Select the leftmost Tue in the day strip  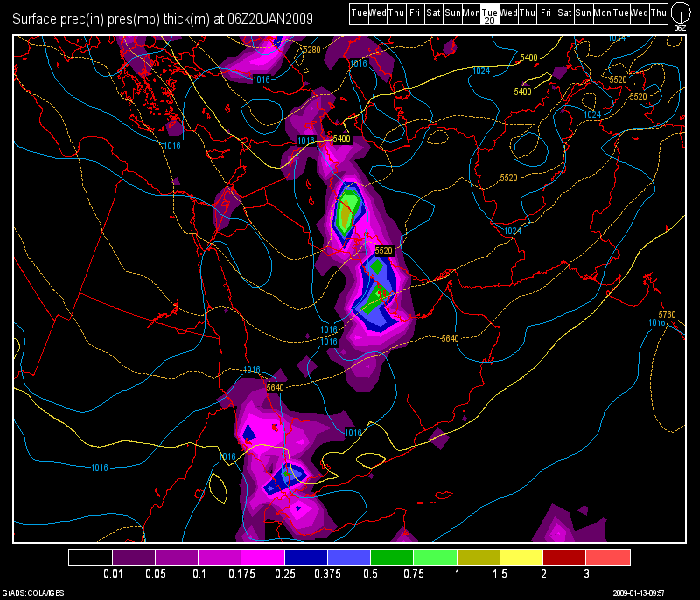click(361, 13)
